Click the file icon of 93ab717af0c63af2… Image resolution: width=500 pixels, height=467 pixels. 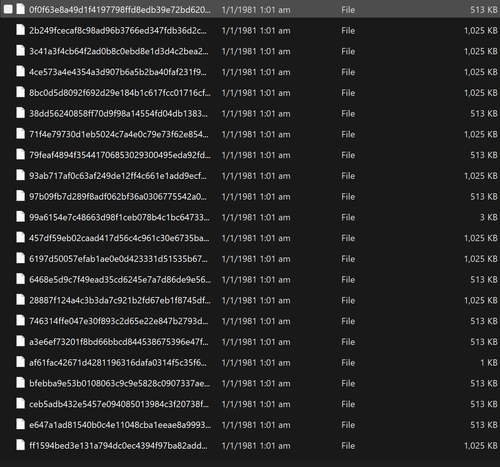click(x=21, y=175)
